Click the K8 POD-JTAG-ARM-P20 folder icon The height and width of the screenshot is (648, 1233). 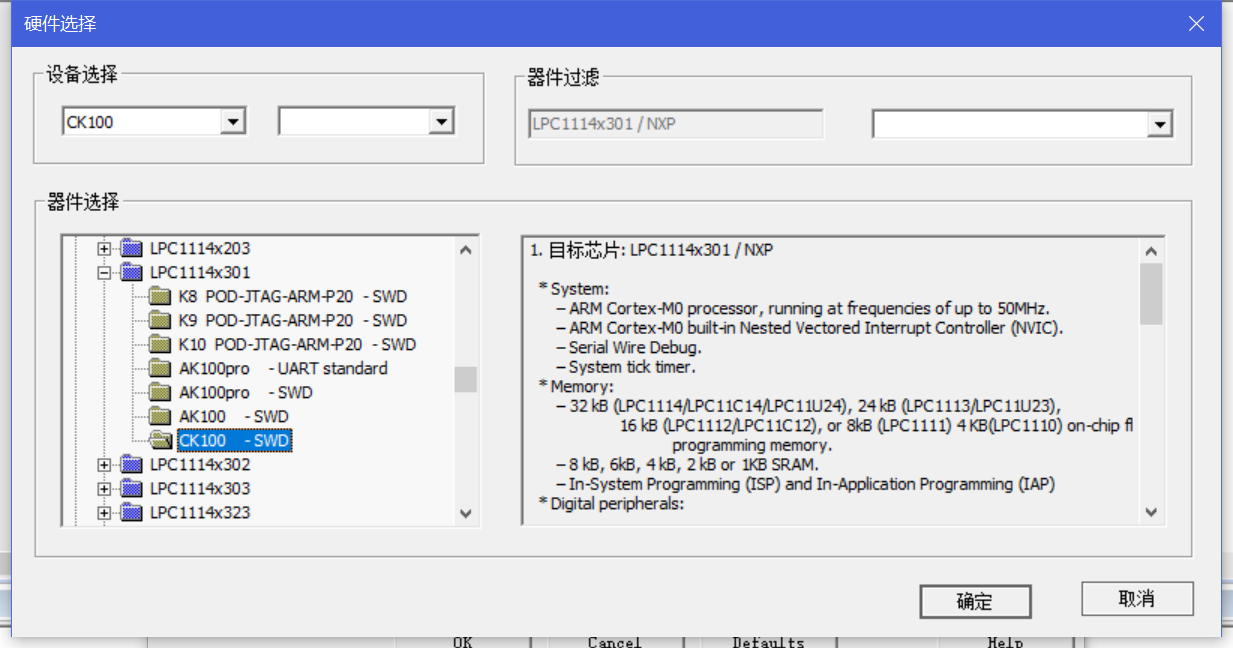tap(161, 296)
